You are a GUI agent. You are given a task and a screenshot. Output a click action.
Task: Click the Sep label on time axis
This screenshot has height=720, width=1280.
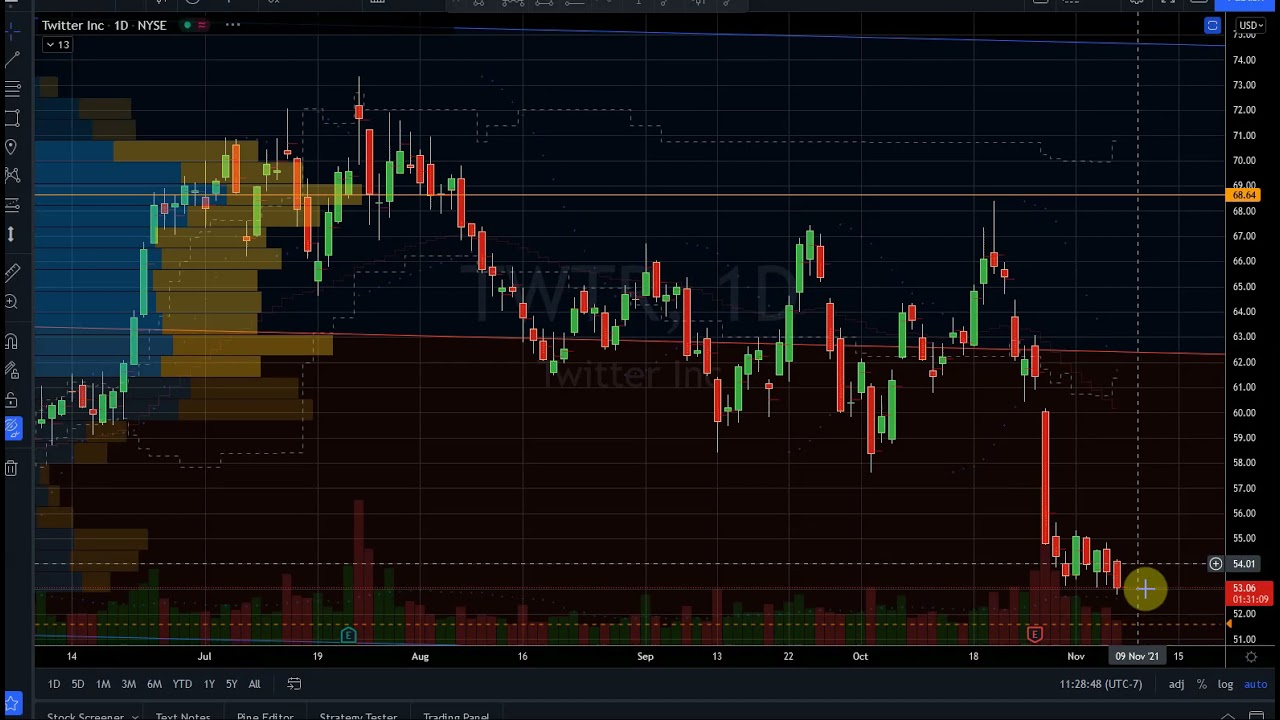click(645, 656)
